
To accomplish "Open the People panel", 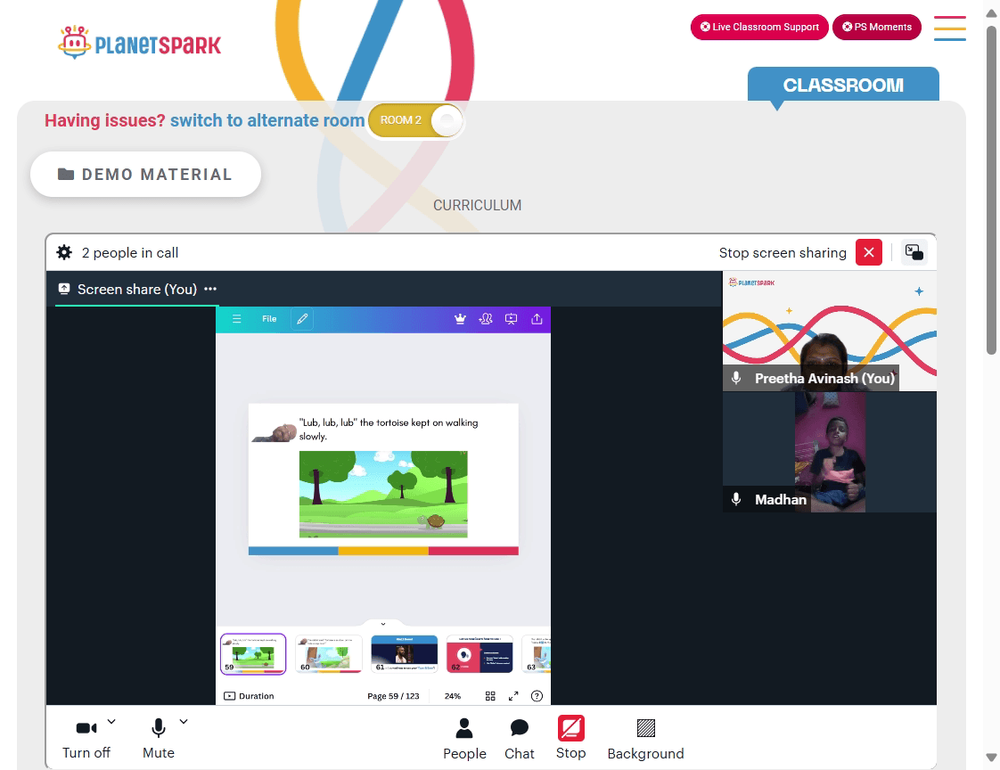I will (464, 739).
